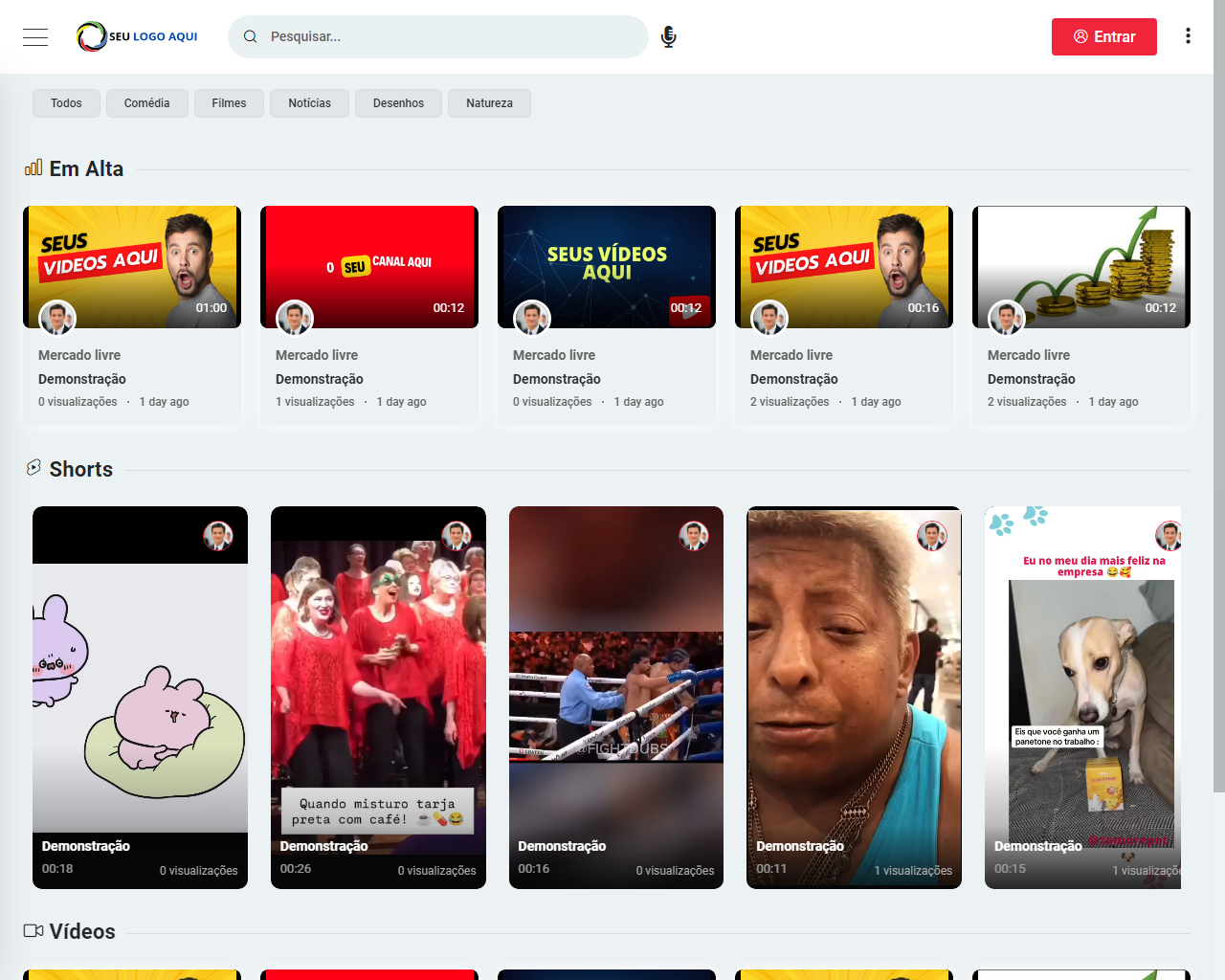Screen dimensions: 1225x980
Task: Select the Desenhos category filter
Action: (x=398, y=103)
